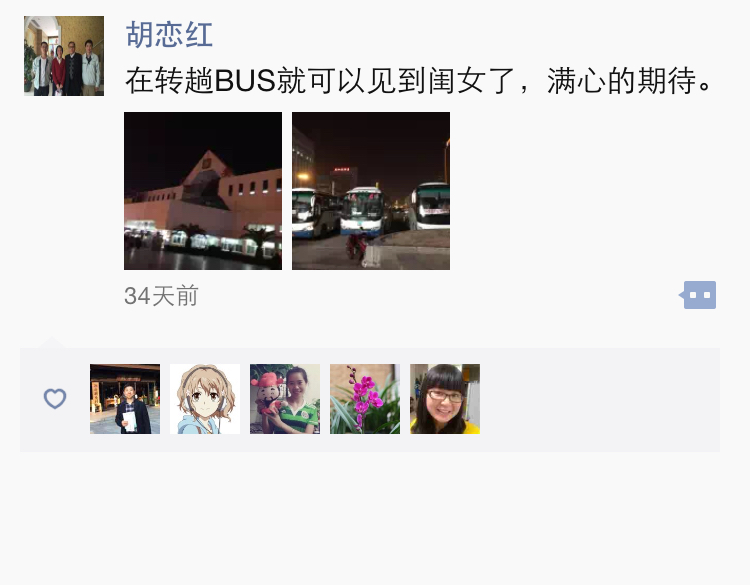Enlarge the parked buses photo
The image size is (750, 585).
pos(371,191)
